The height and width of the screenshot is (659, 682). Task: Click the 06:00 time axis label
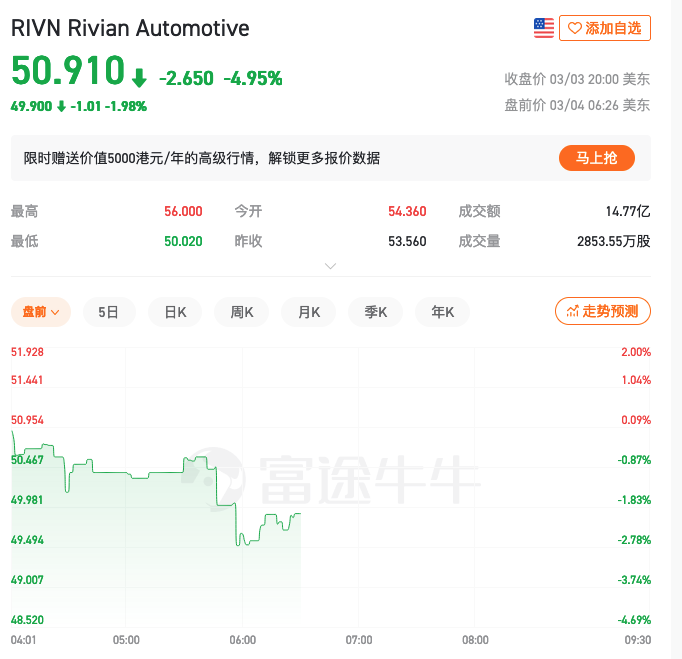click(243, 640)
